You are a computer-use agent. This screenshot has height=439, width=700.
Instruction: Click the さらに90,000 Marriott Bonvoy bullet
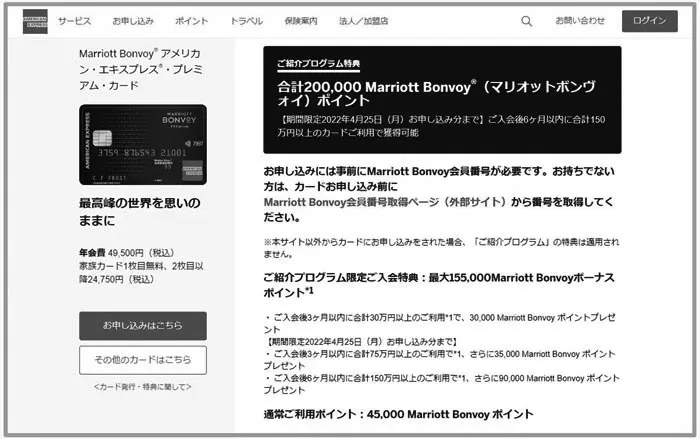click(441, 384)
